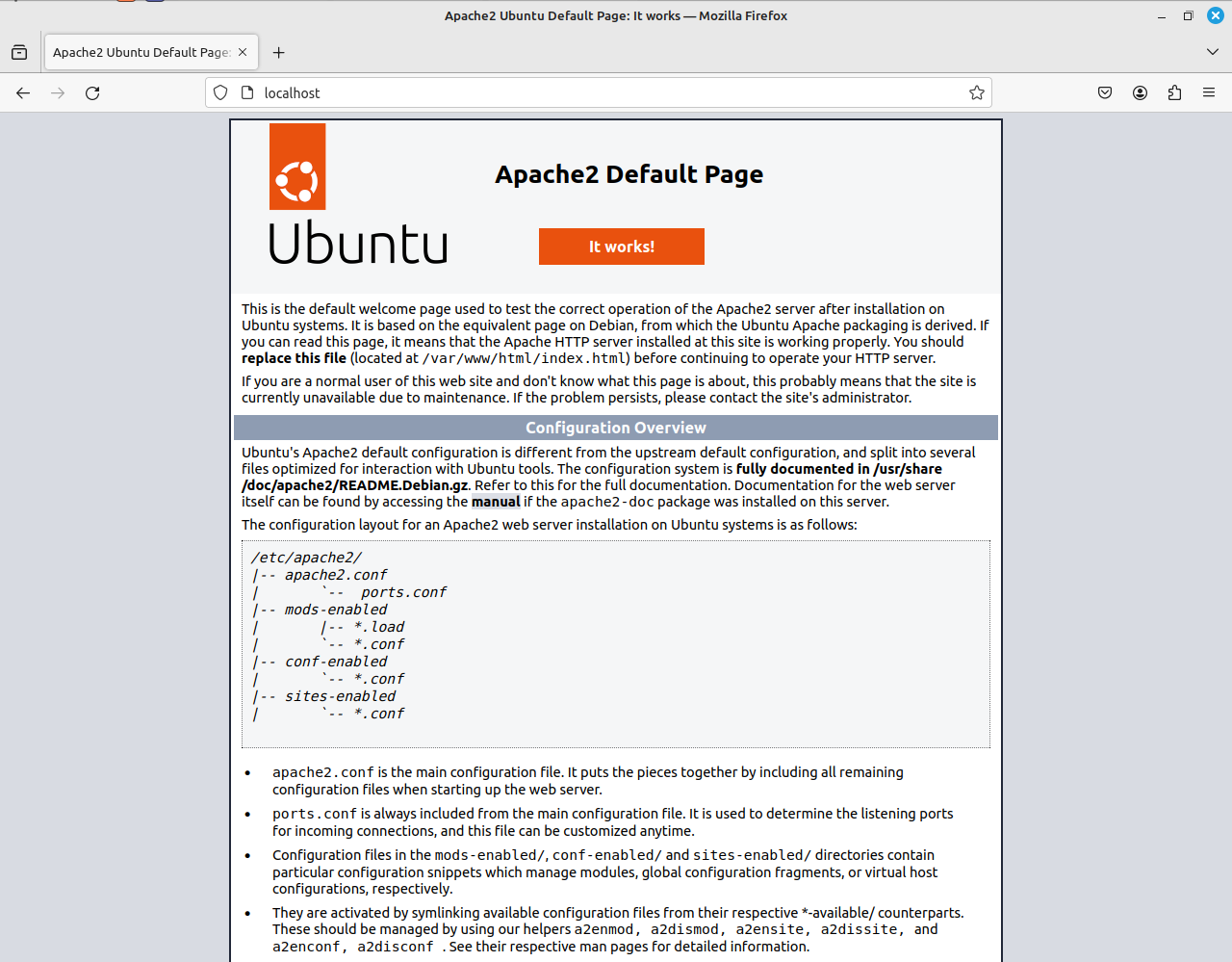Open the list-all-tabs chevron dropdown
The height and width of the screenshot is (962, 1232).
(x=1212, y=52)
